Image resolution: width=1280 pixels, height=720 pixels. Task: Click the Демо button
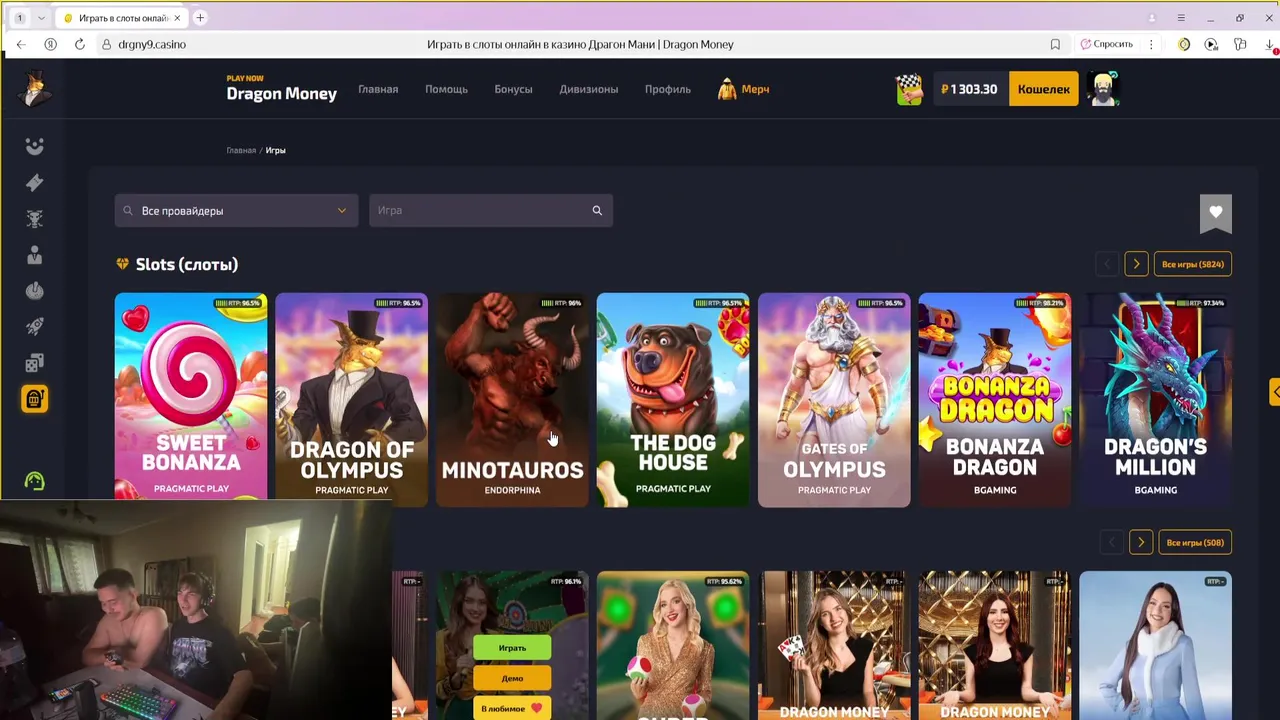coord(512,678)
